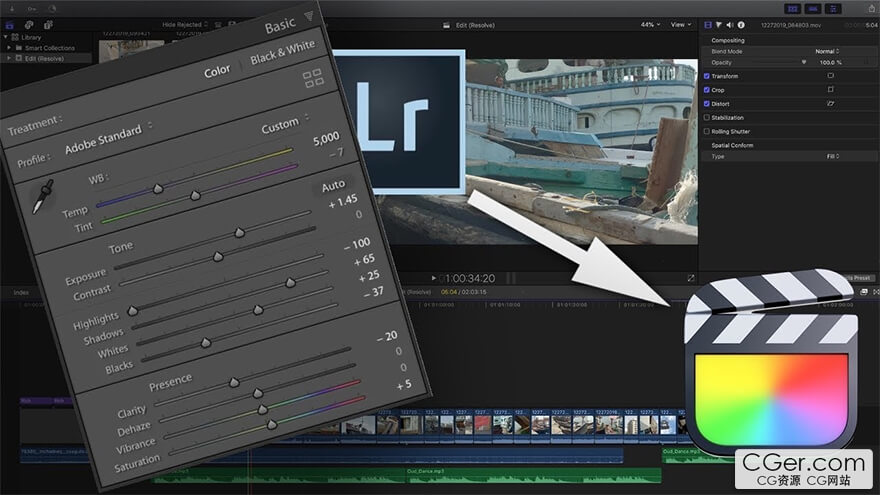This screenshot has width=880, height=495.
Task: Open the viewer View options menu
Action: tap(682, 24)
